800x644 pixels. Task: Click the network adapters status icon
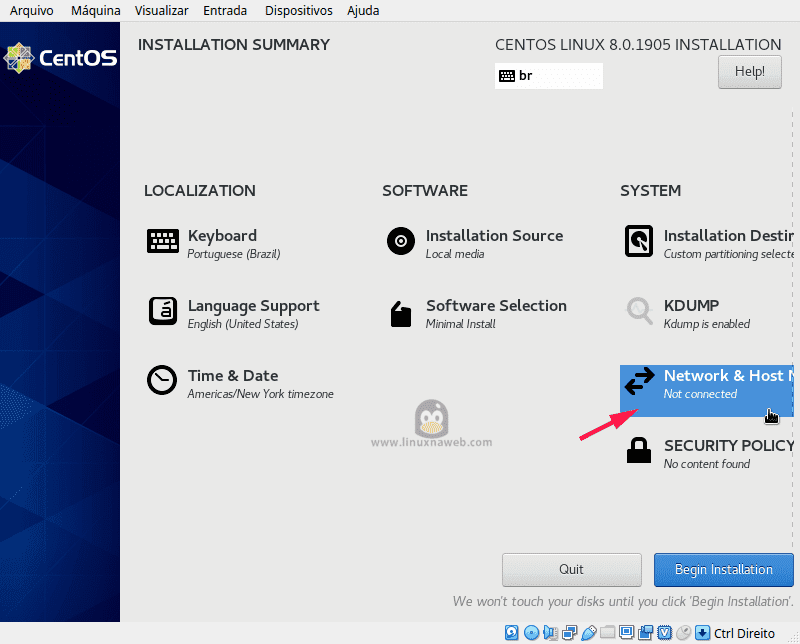coord(569,633)
